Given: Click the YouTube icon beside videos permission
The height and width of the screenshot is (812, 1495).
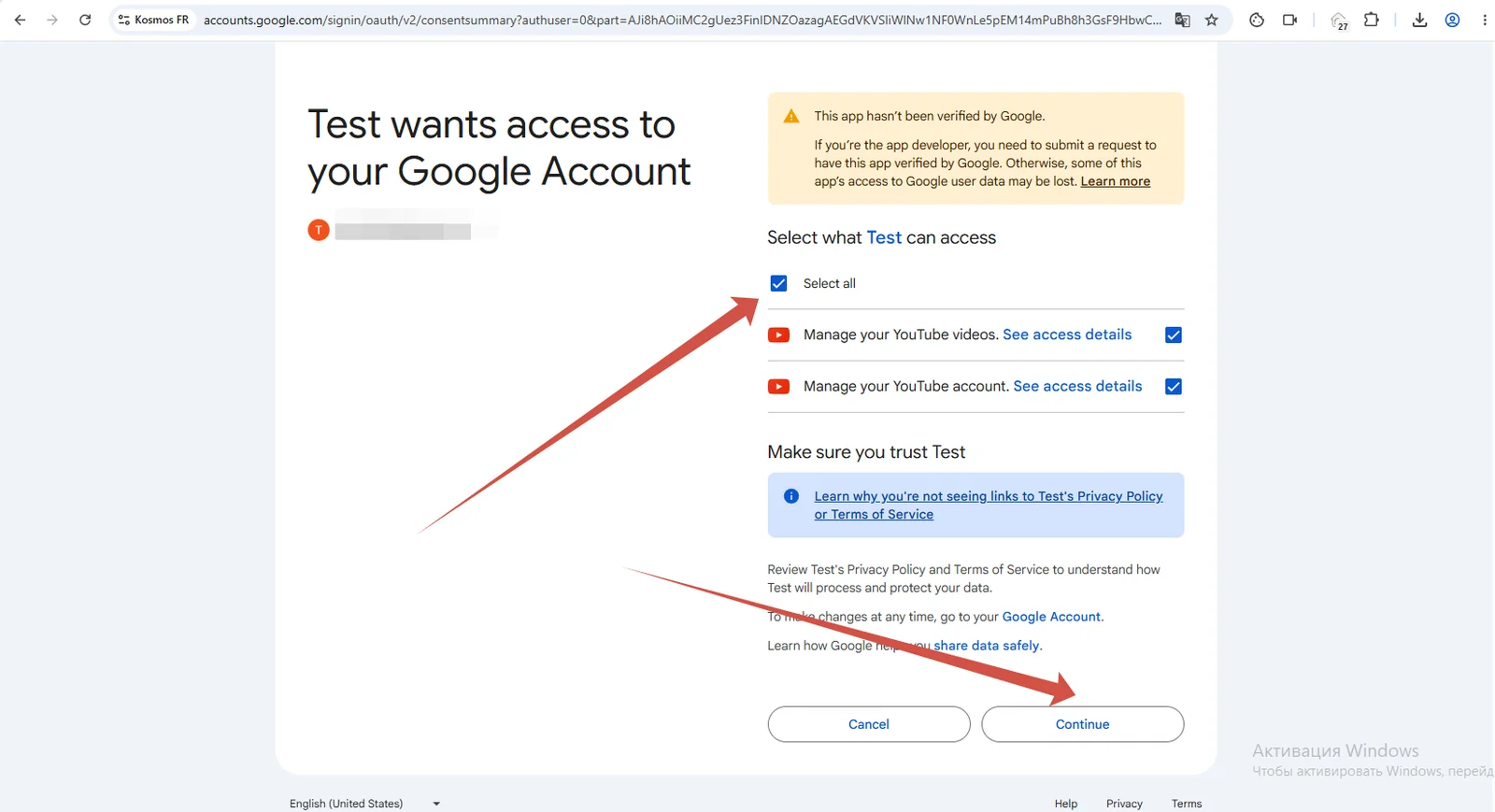Looking at the screenshot, I should (x=778, y=335).
